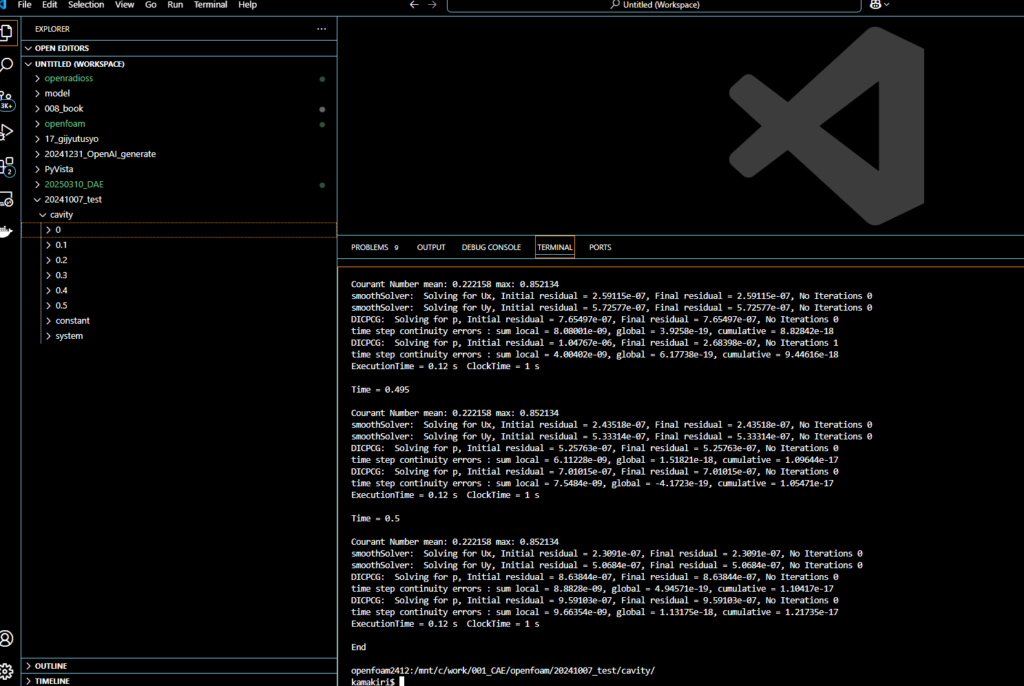Open the Remote Explorer view
Viewport: 1024px width, 686px height.
click(x=8, y=198)
